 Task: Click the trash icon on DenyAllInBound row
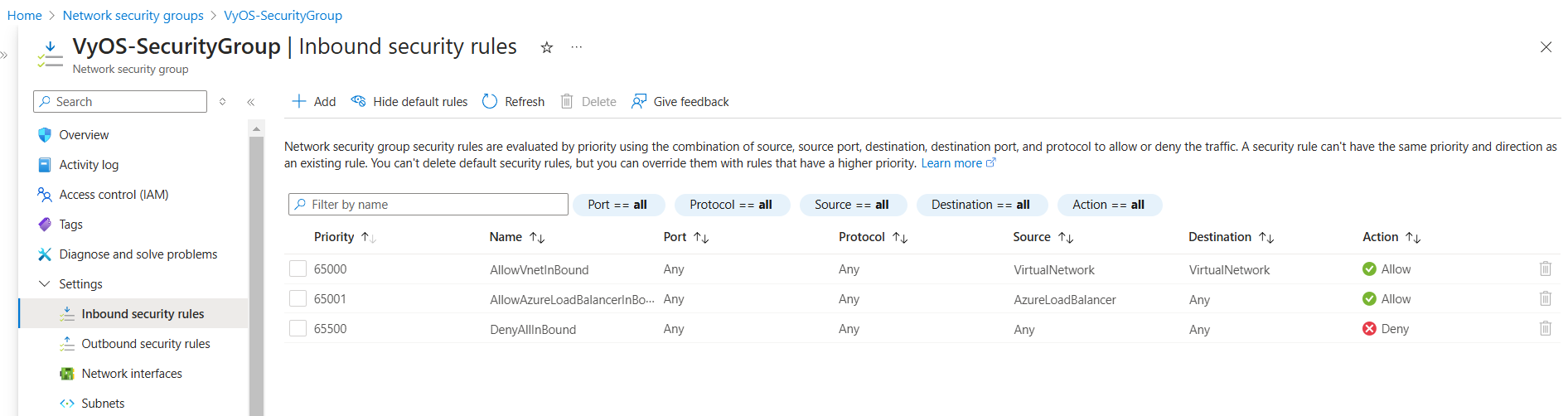pyautogui.click(x=1545, y=328)
